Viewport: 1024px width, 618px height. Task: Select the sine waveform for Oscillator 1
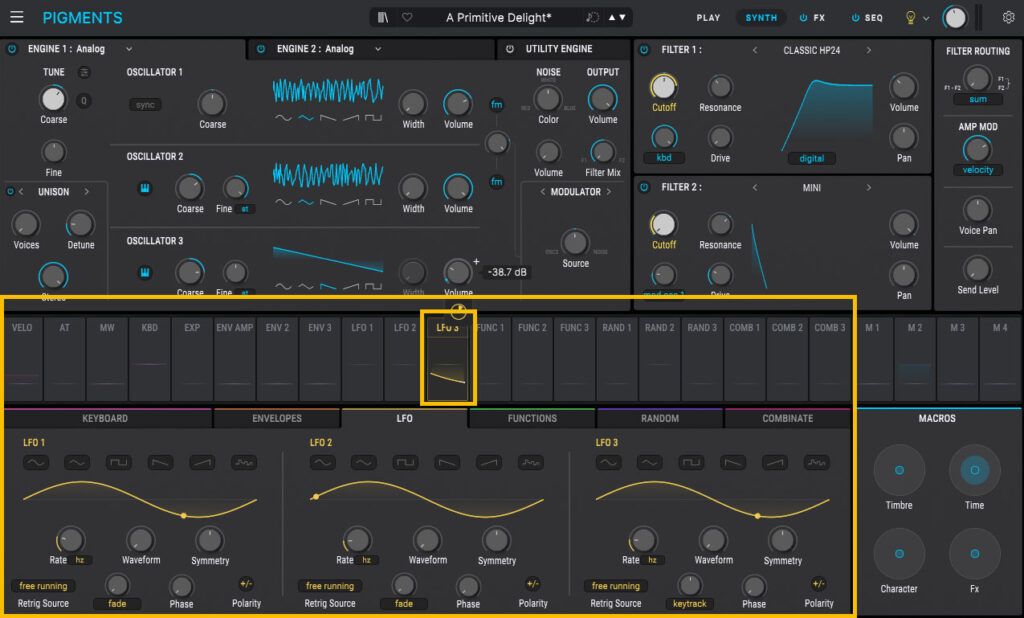pyautogui.click(x=283, y=118)
